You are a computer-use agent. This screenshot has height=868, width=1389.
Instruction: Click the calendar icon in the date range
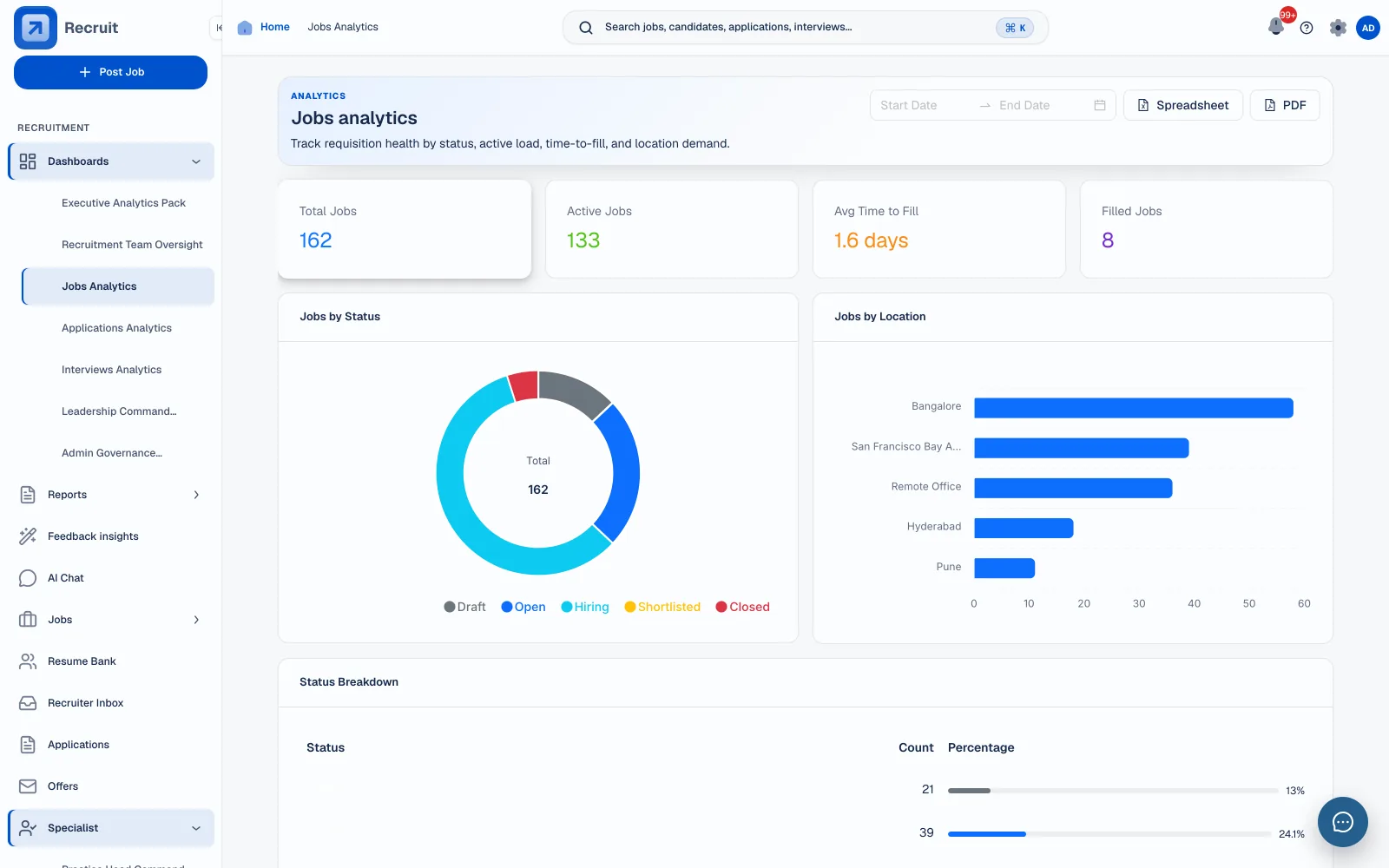tap(1100, 105)
